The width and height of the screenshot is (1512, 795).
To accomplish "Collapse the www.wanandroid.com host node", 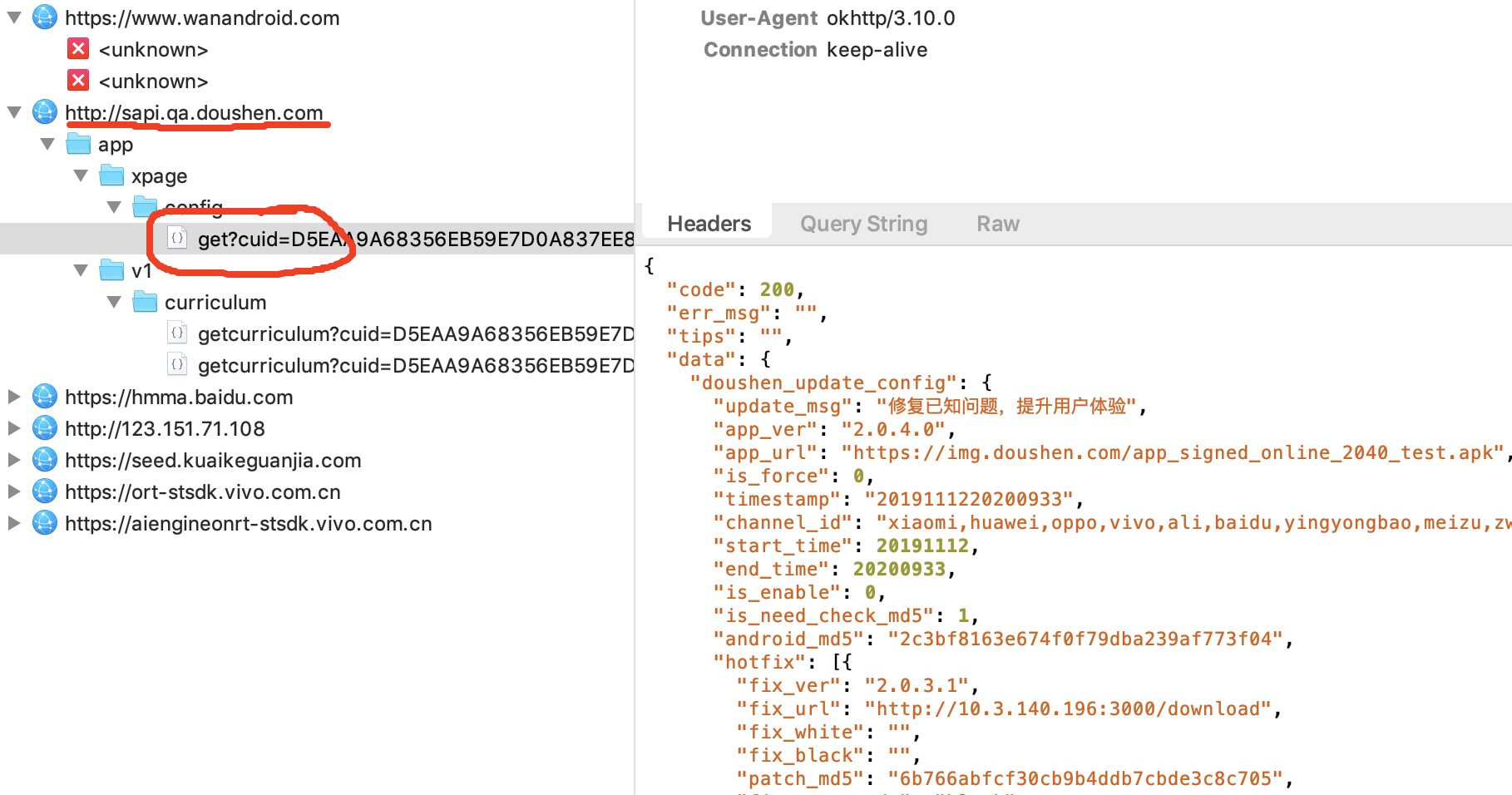I will point(14,17).
